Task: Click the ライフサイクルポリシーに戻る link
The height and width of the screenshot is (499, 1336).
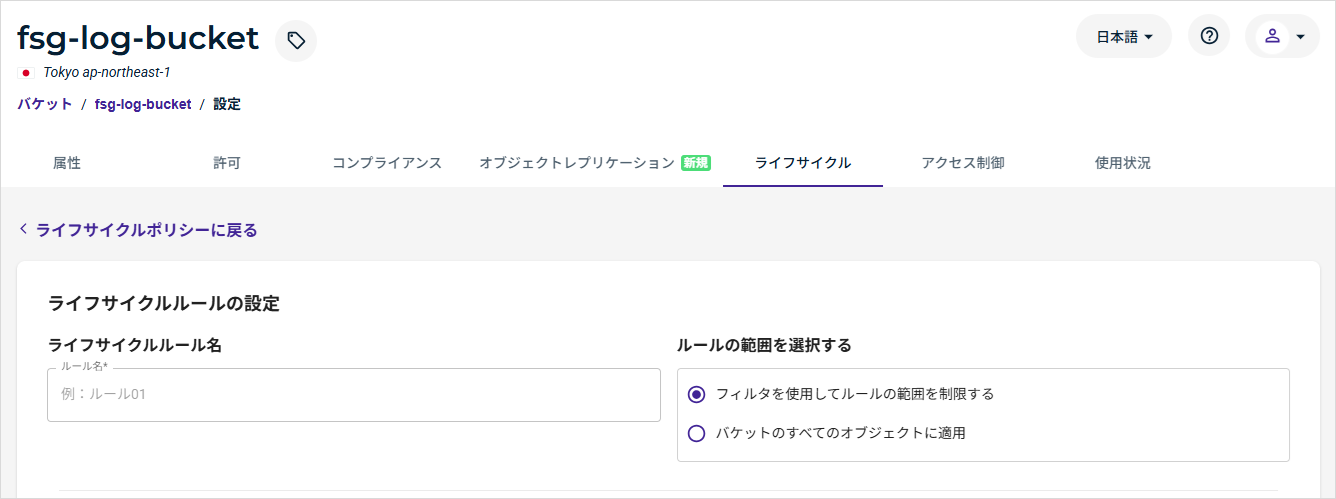Action: 147,230
